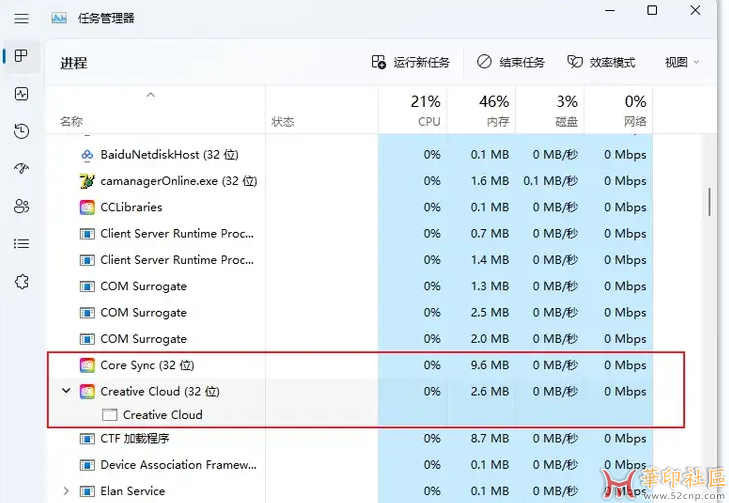The image size is (729, 503).
Task: Click the 0.1 MB/秒 disk value
Action: 550,181
